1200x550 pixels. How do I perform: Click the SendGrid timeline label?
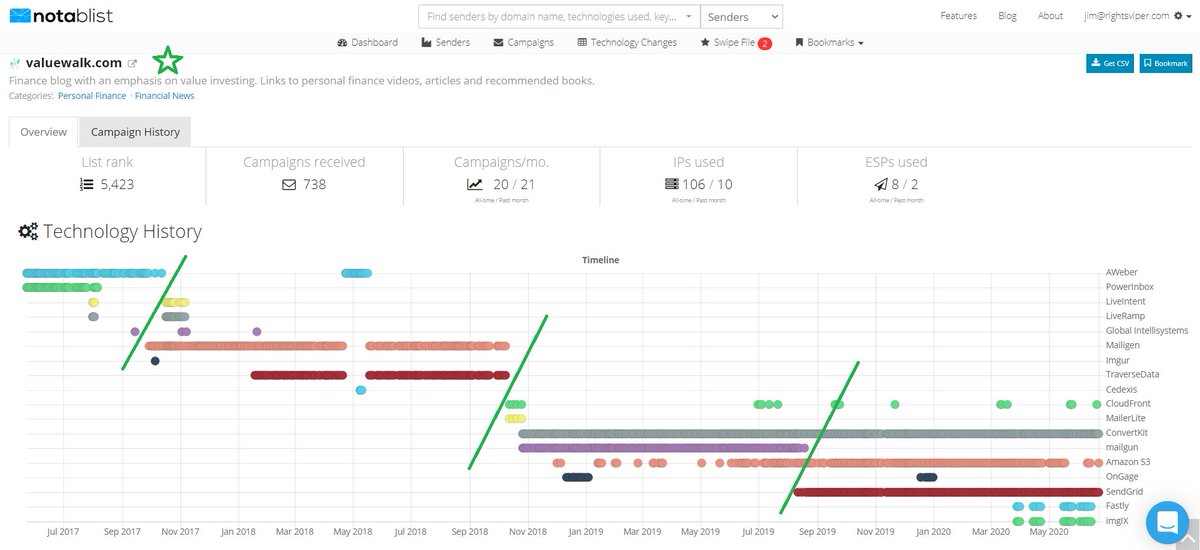point(1124,491)
